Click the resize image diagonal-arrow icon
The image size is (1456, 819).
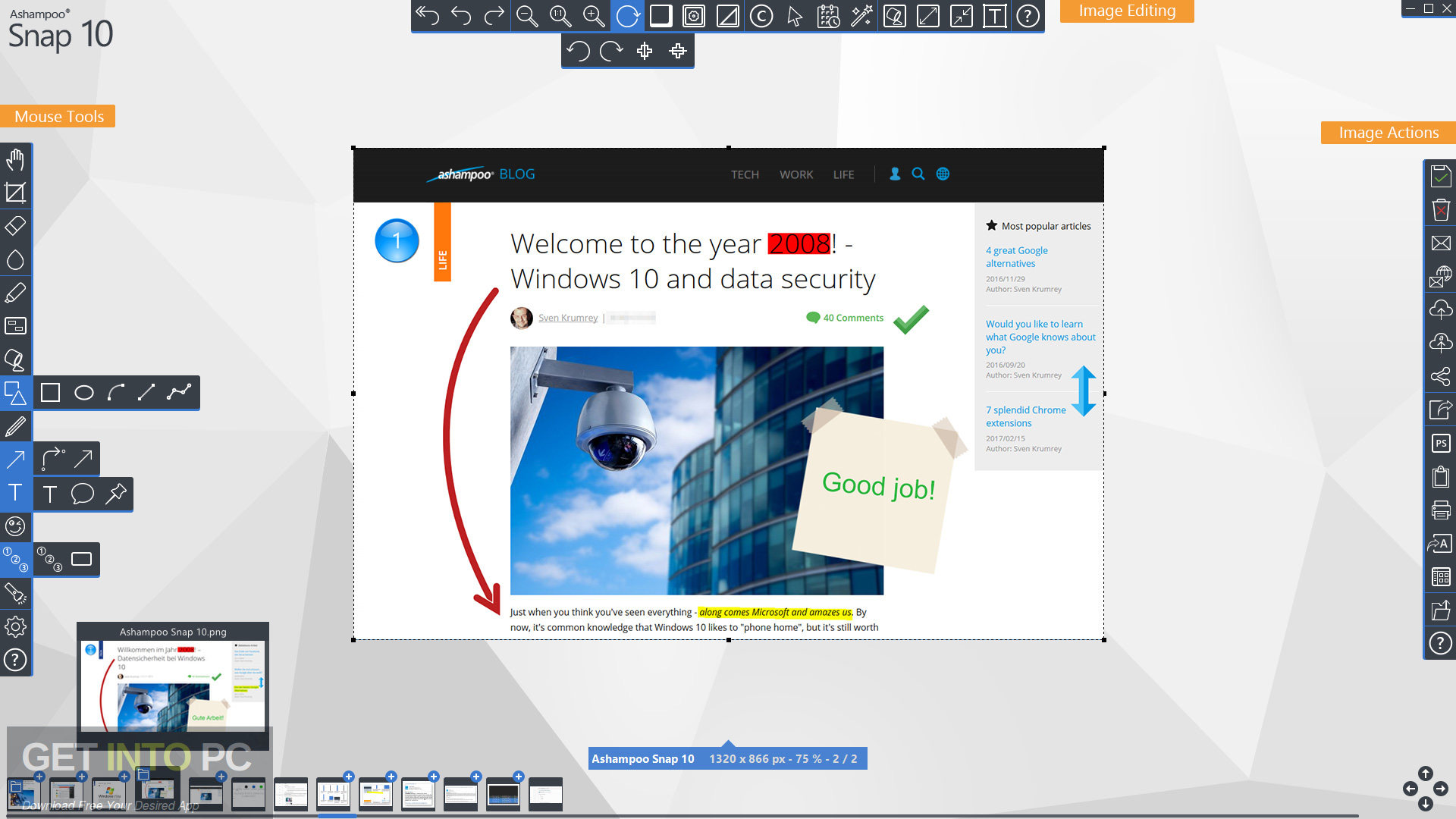[928, 16]
